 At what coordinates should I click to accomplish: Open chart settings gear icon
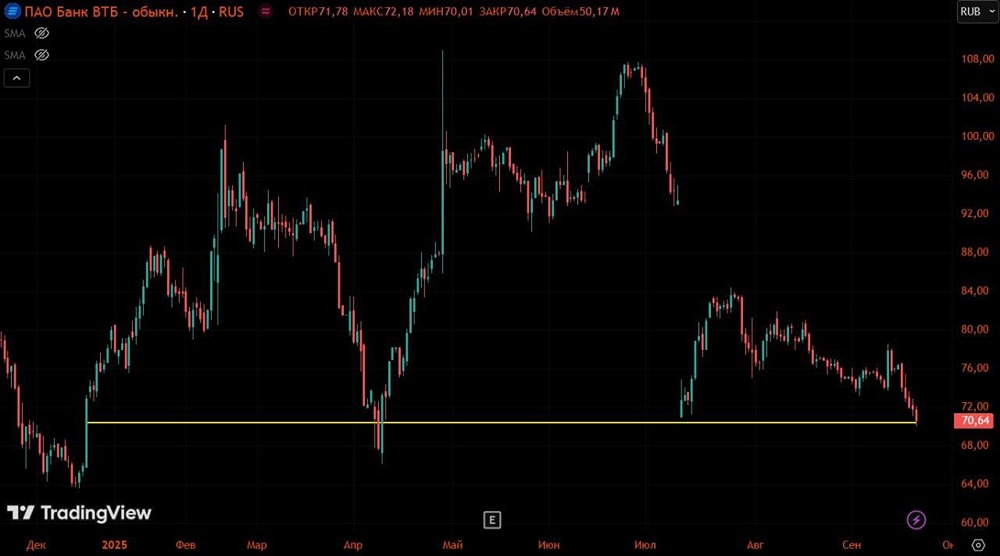tap(978, 545)
